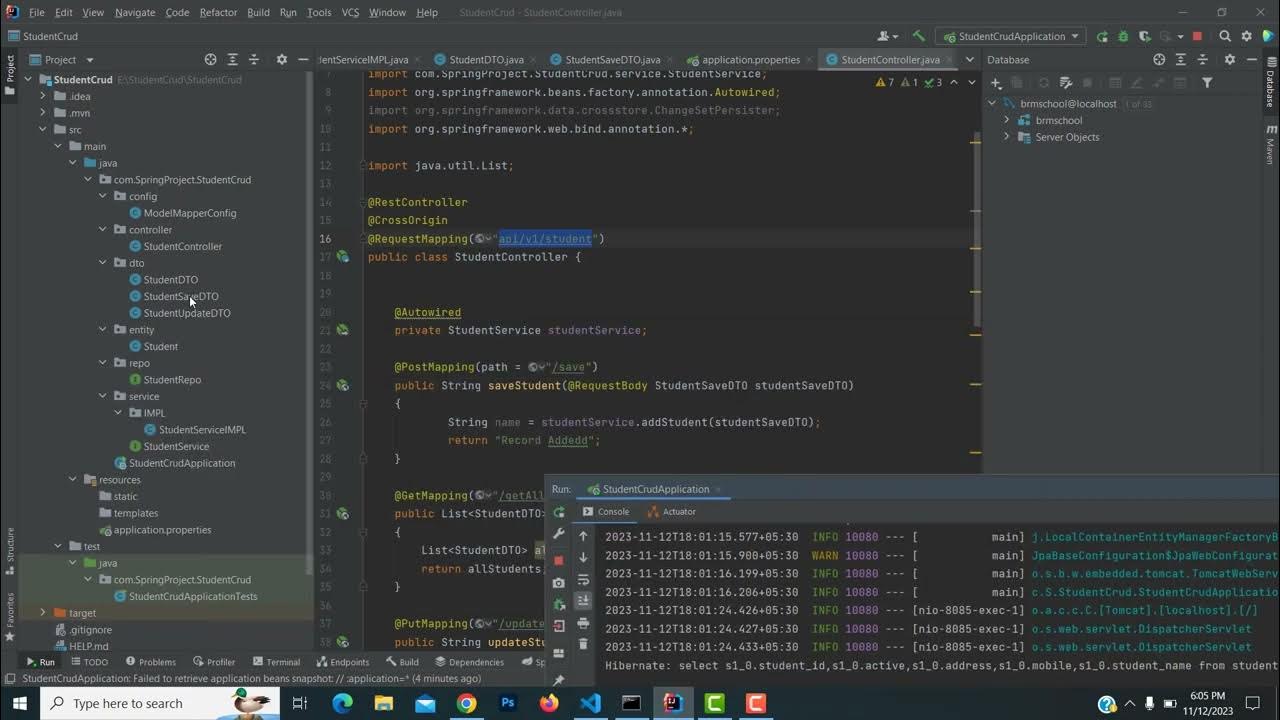Open Search Everywhere magnifier icon
This screenshot has height=720, width=1280.
1227,36
